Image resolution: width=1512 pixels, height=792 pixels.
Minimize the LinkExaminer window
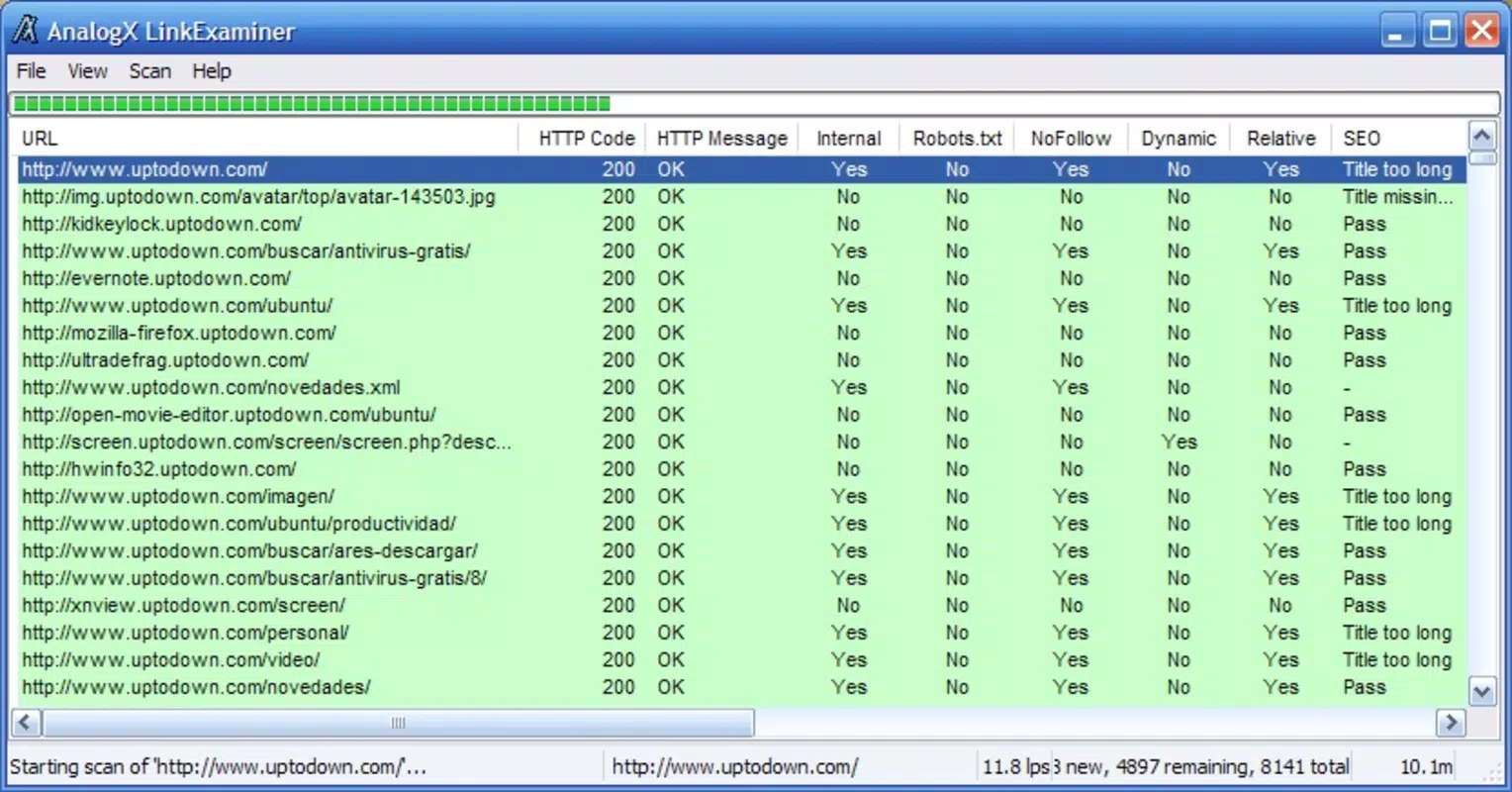(1396, 31)
